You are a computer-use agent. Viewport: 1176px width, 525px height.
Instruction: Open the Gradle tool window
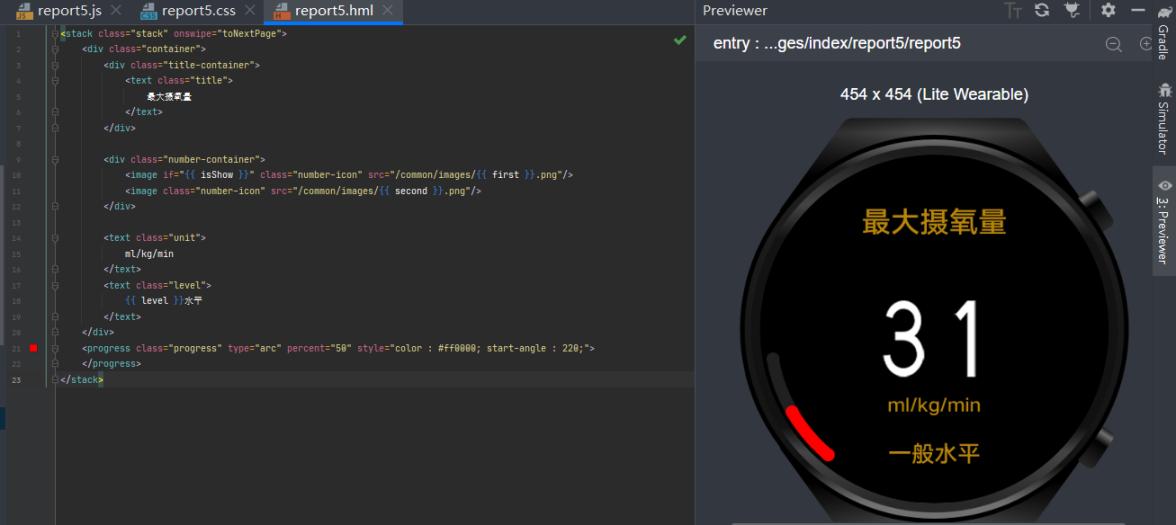(x=1164, y=33)
